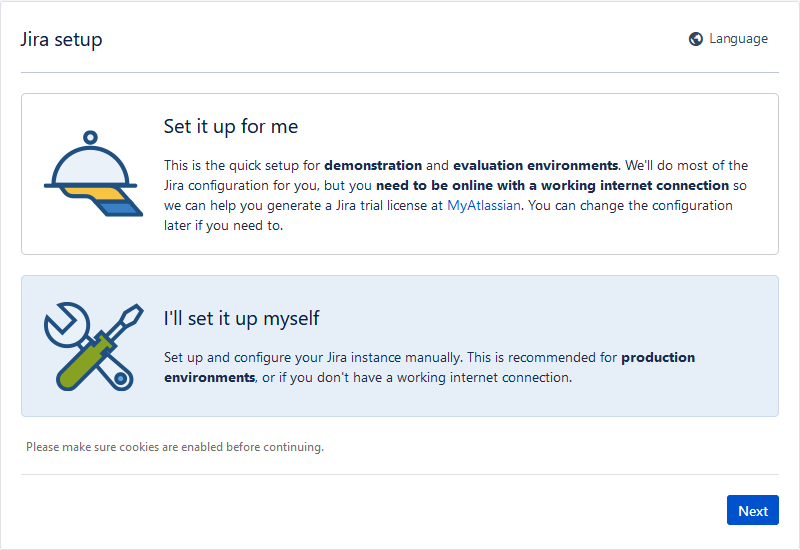Click the round knob atop the cloche icon

tap(90, 136)
